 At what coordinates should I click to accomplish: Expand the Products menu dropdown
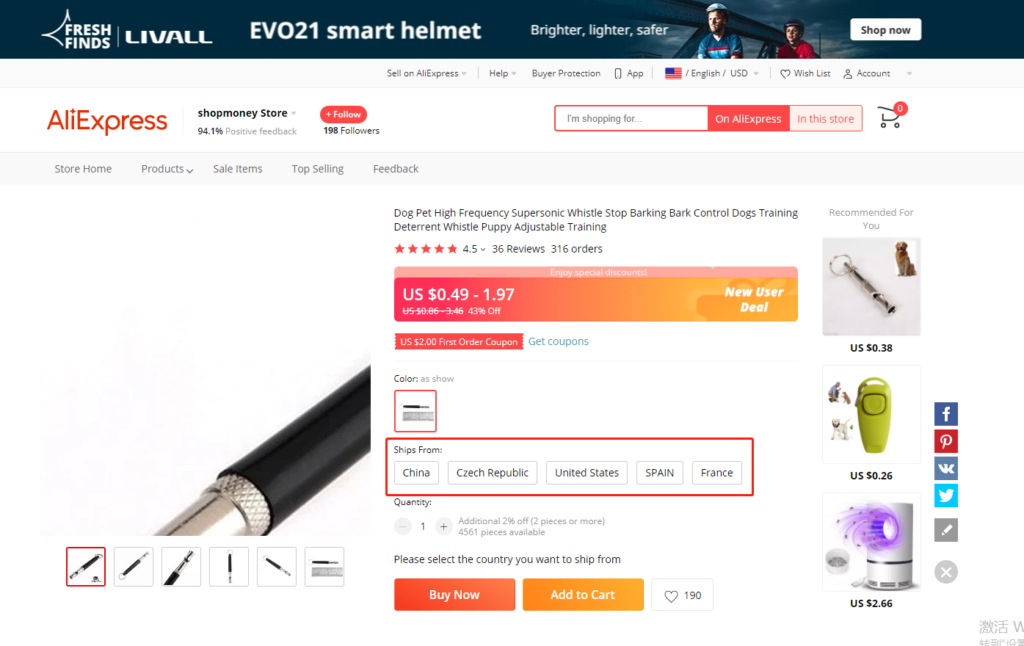[167, 169]
